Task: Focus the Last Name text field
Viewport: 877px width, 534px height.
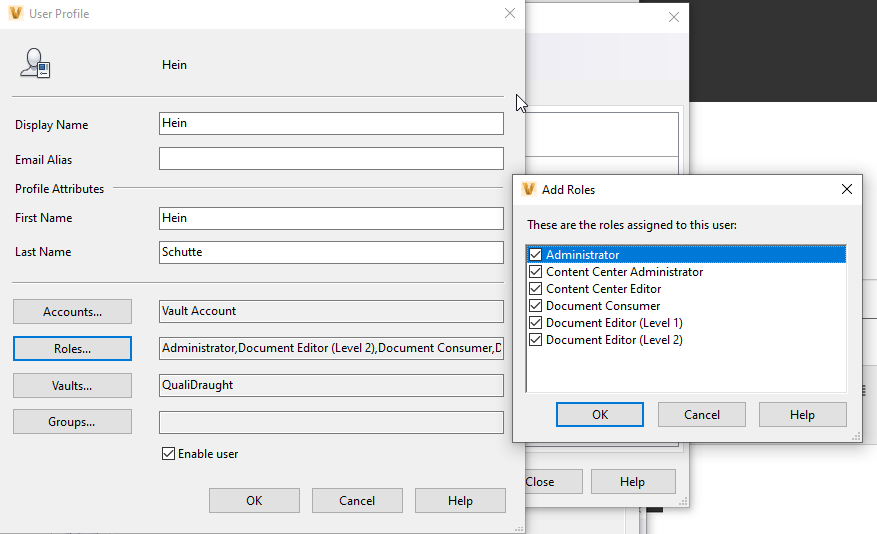Action: point(331,252)
